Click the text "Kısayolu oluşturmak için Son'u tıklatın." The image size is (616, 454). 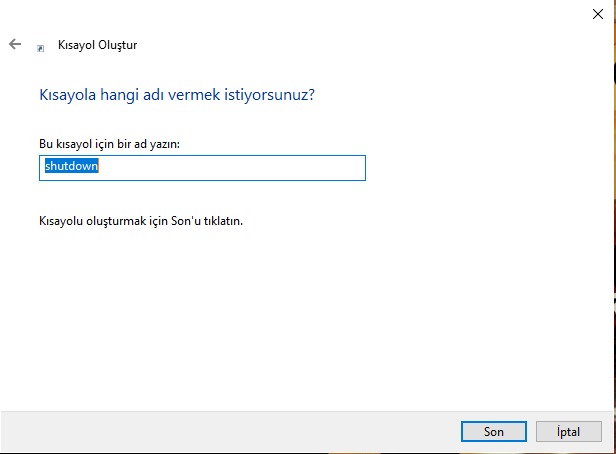141,221
